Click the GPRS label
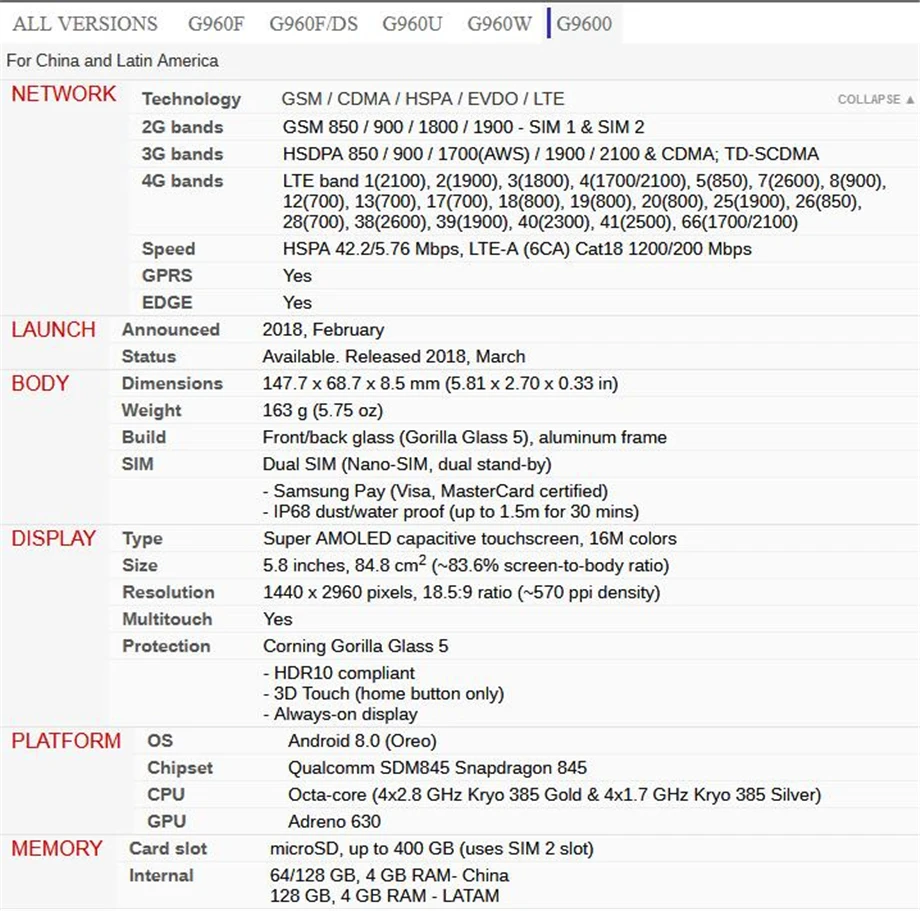 (x=167, y=276)
